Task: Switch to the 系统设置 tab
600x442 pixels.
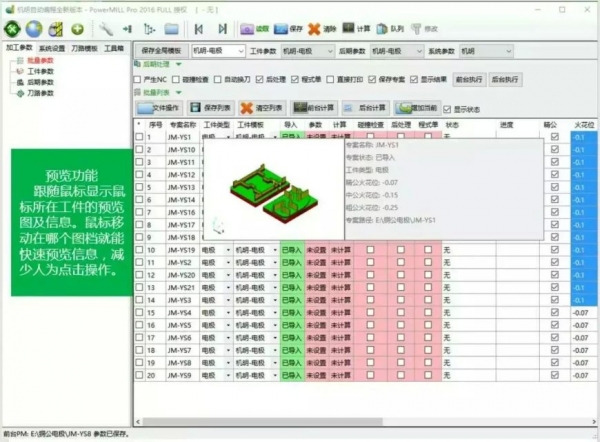Action: click(52, 48)
